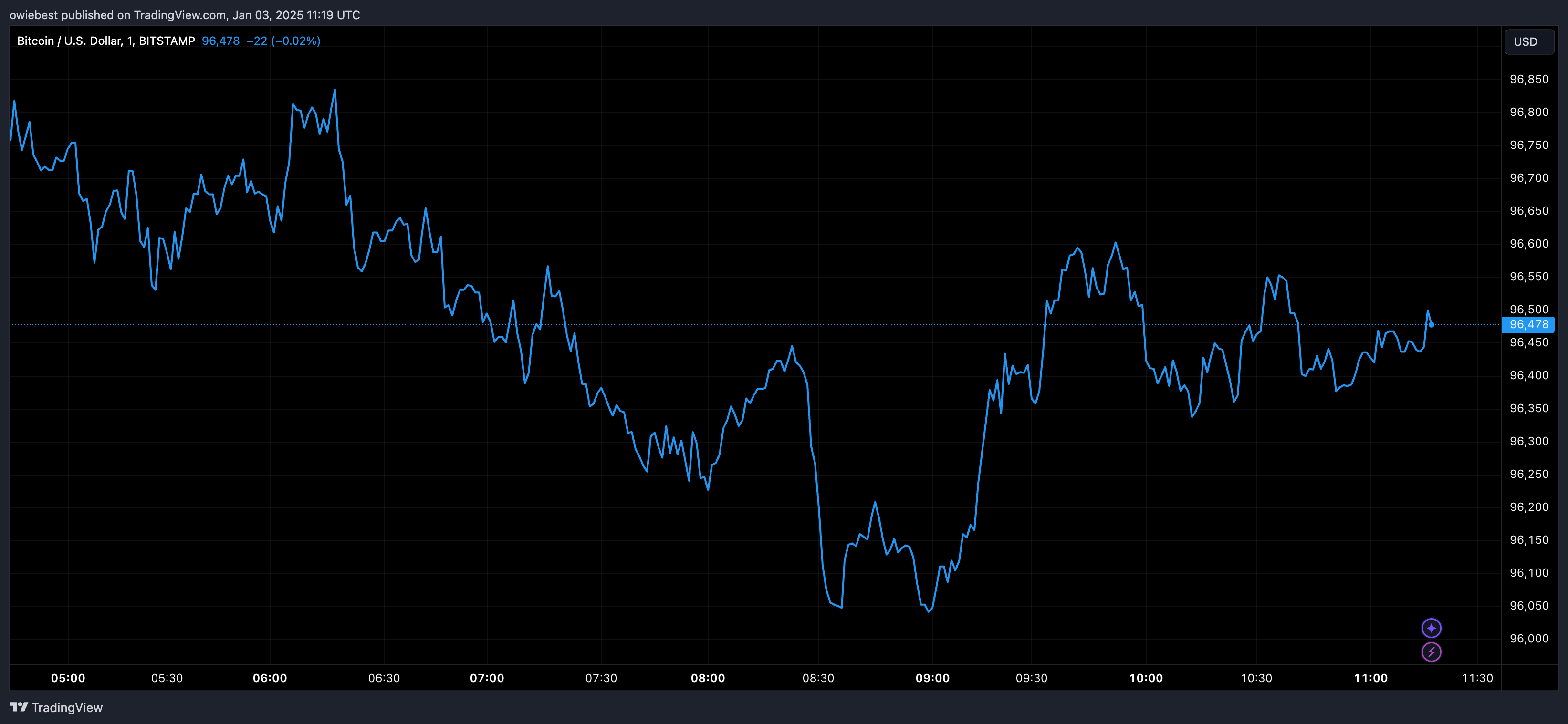Click the 11:00 time axis label
This screenshot has width=1568, height=724.
click(1371, 678)
